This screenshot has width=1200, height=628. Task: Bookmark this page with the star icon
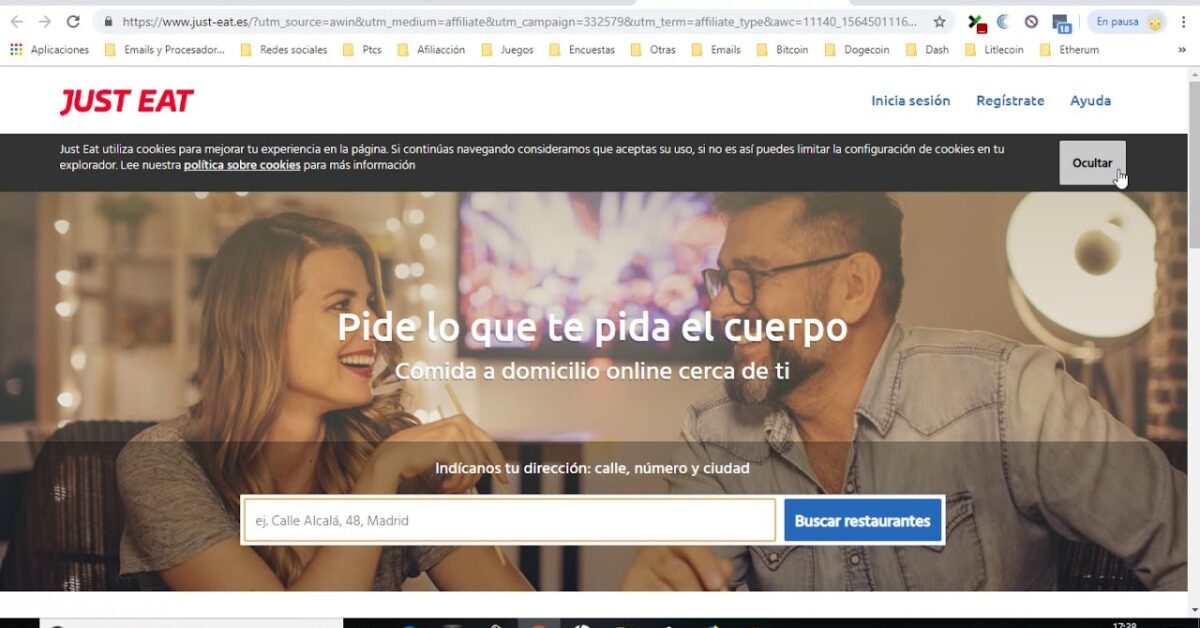[x=939, y=21]
